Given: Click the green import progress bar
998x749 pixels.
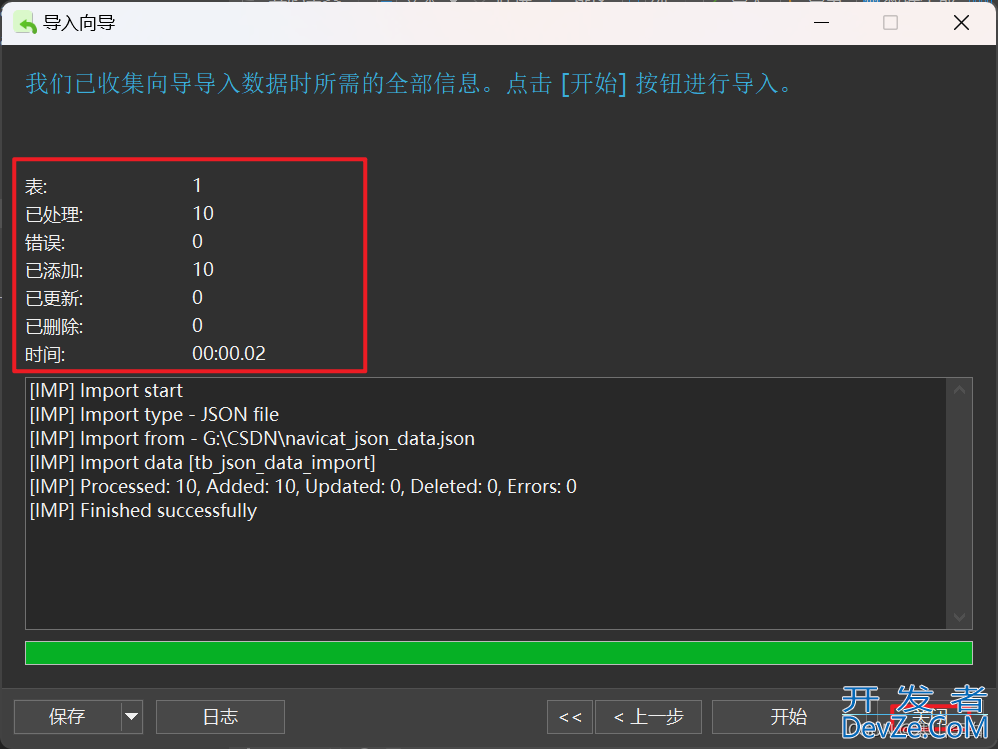Looking at the screenshot, I should point(499,653).
